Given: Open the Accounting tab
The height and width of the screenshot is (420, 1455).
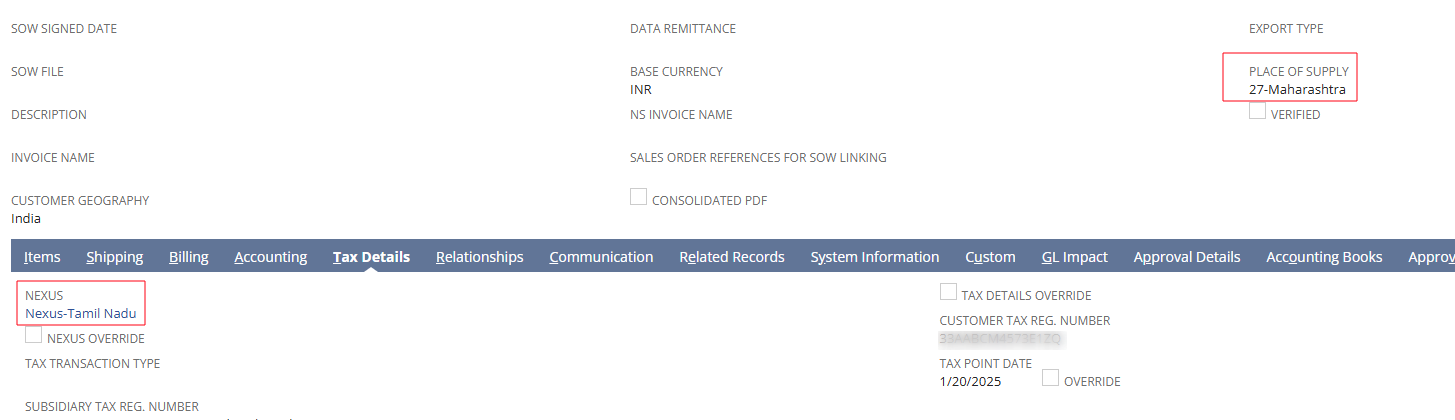Looking at the screenshot, I should point(271,257).
